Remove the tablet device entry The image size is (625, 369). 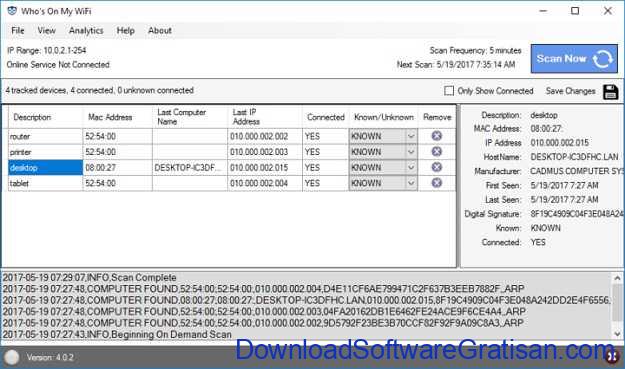click(436, 183)
